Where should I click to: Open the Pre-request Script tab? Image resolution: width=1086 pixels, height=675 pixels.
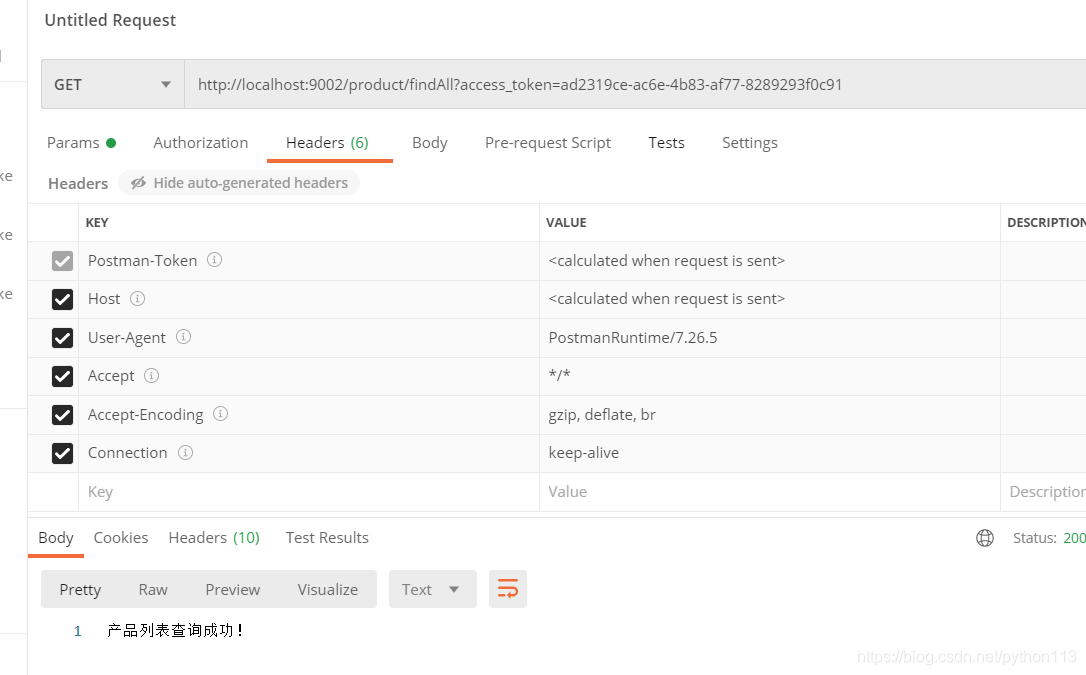tap(548, 143)
